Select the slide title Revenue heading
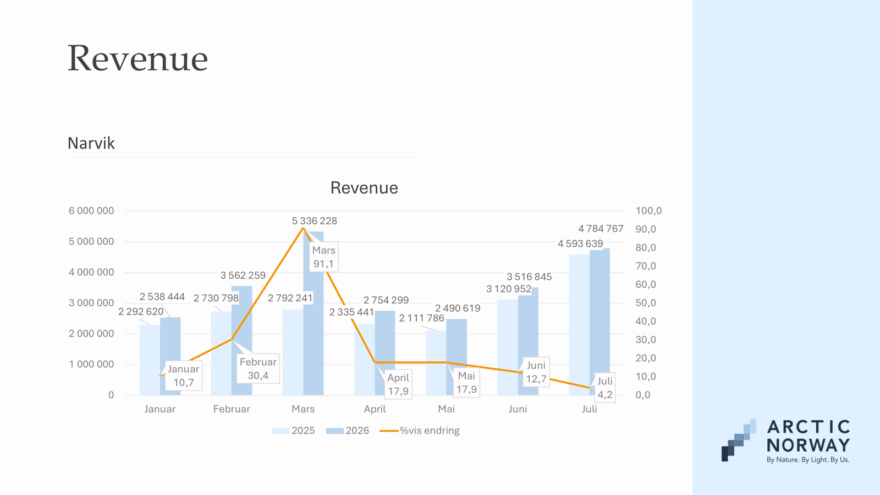Image resolution: width=880 pixels, height=495 pixels. click(x=138, y=58)
